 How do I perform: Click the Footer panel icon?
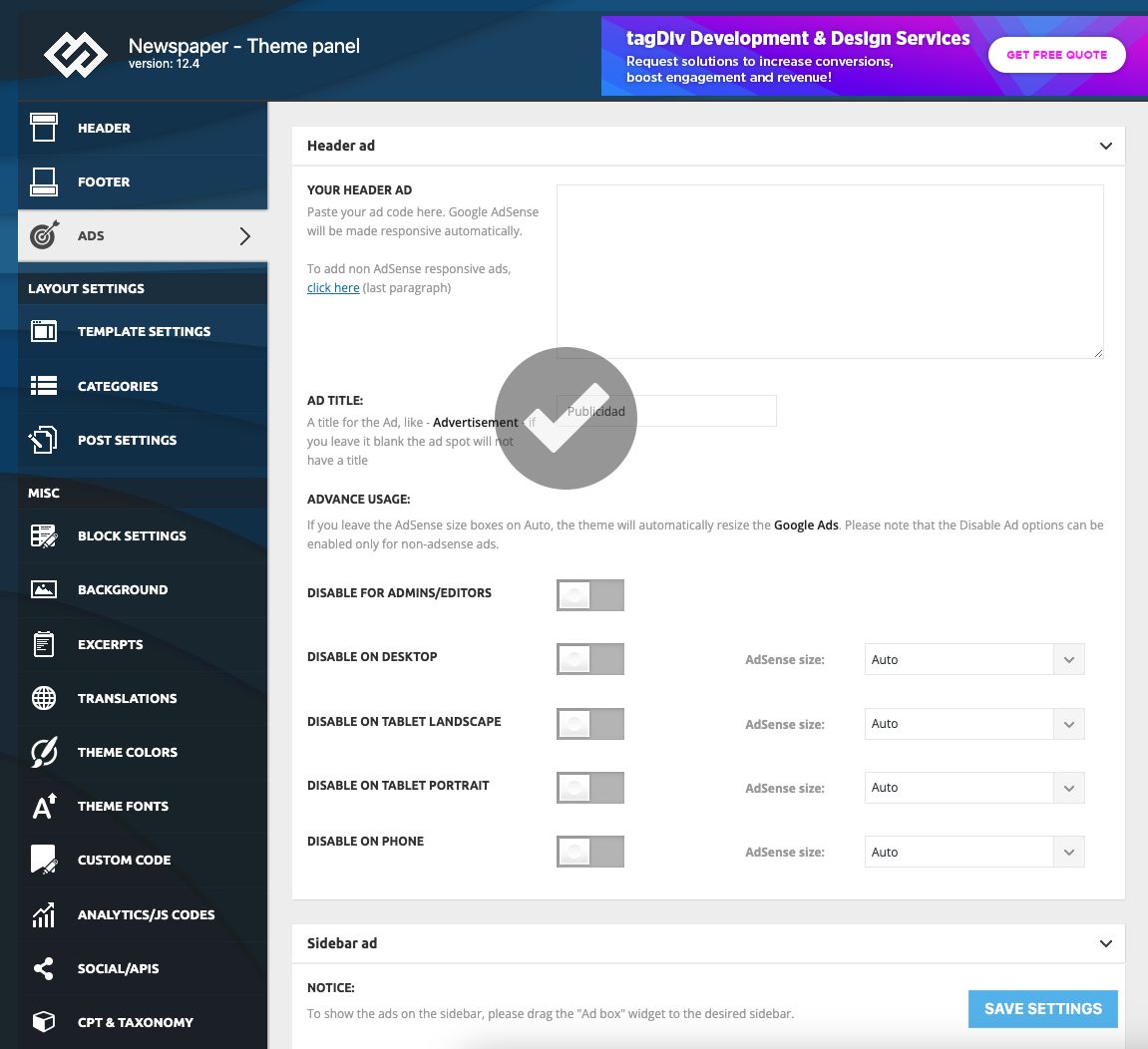(x=44, y=181)
